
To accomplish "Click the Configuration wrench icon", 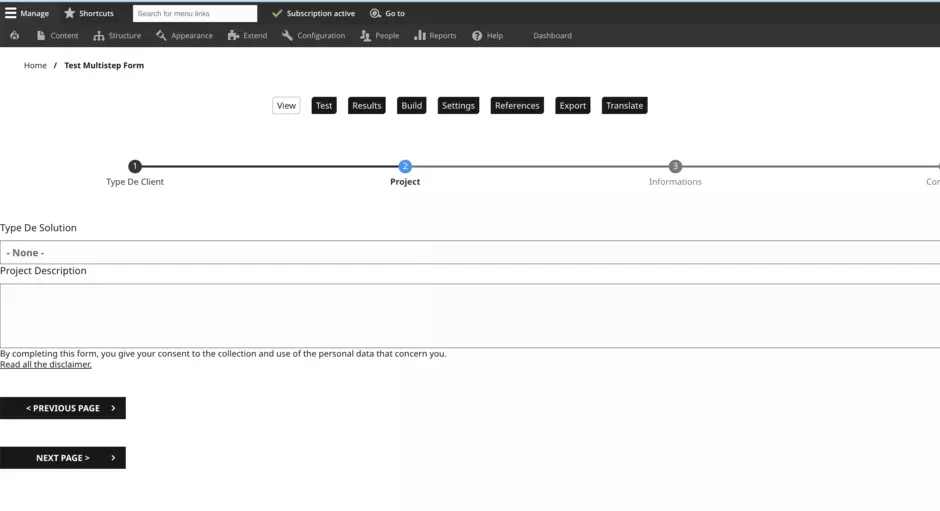I will (287, 35).
